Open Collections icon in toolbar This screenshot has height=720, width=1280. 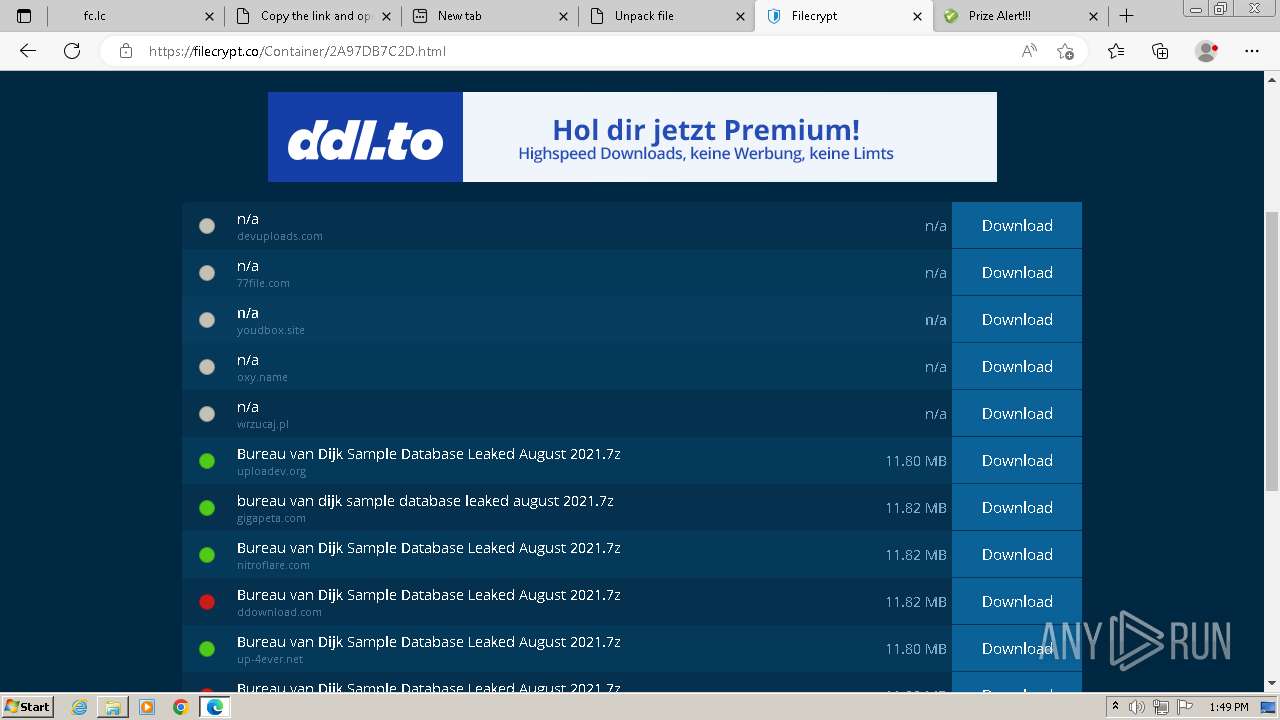click(x=1160, y=51)
